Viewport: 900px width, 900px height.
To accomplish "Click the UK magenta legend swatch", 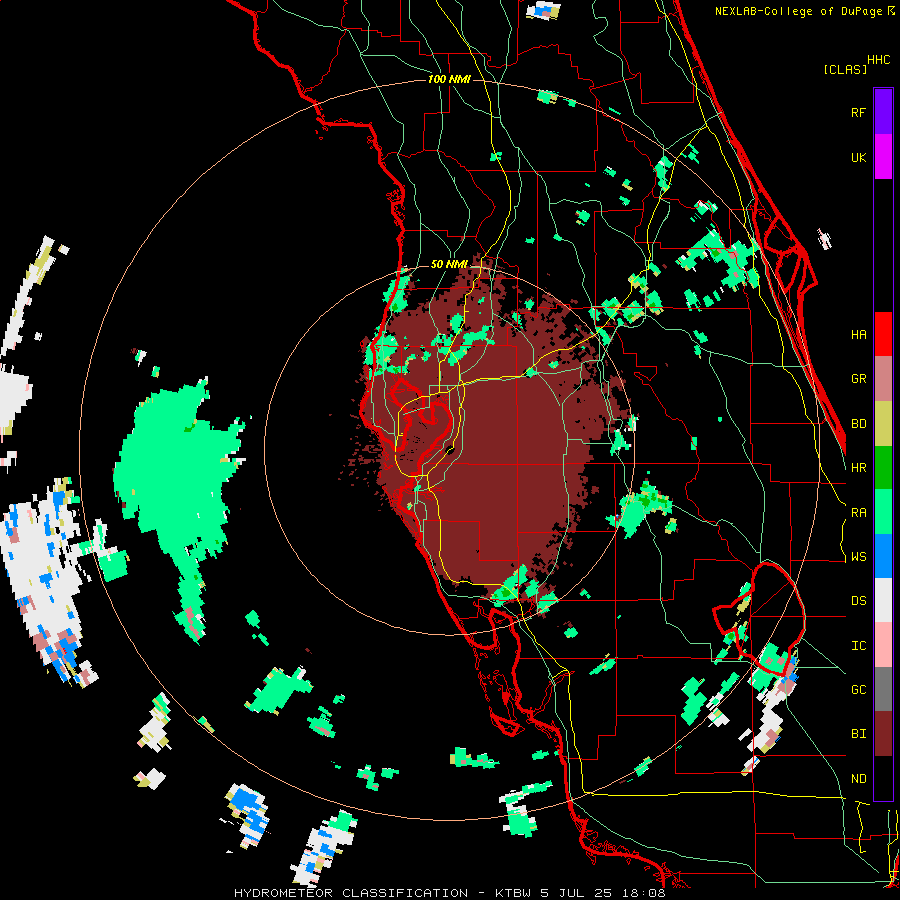I will point(883,157).
